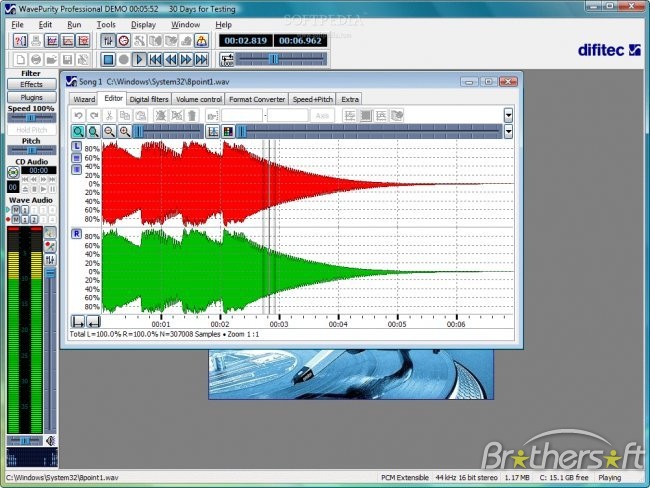Click the speaker icon at sidebar bottom

(x=51, y=441)
